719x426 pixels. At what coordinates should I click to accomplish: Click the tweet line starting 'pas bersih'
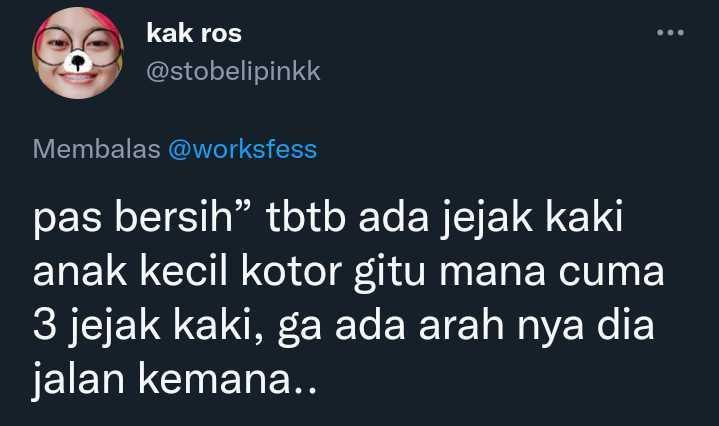(328, 219)
